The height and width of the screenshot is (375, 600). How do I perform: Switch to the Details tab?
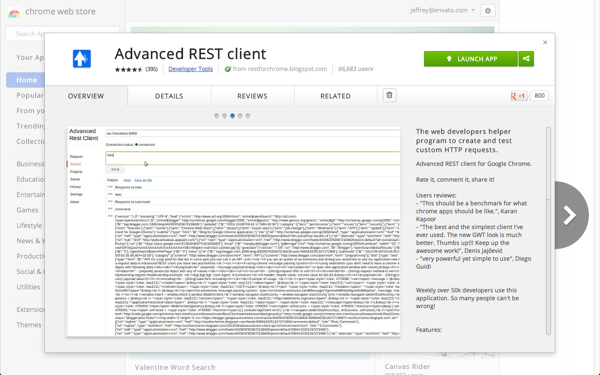[169, 96]
